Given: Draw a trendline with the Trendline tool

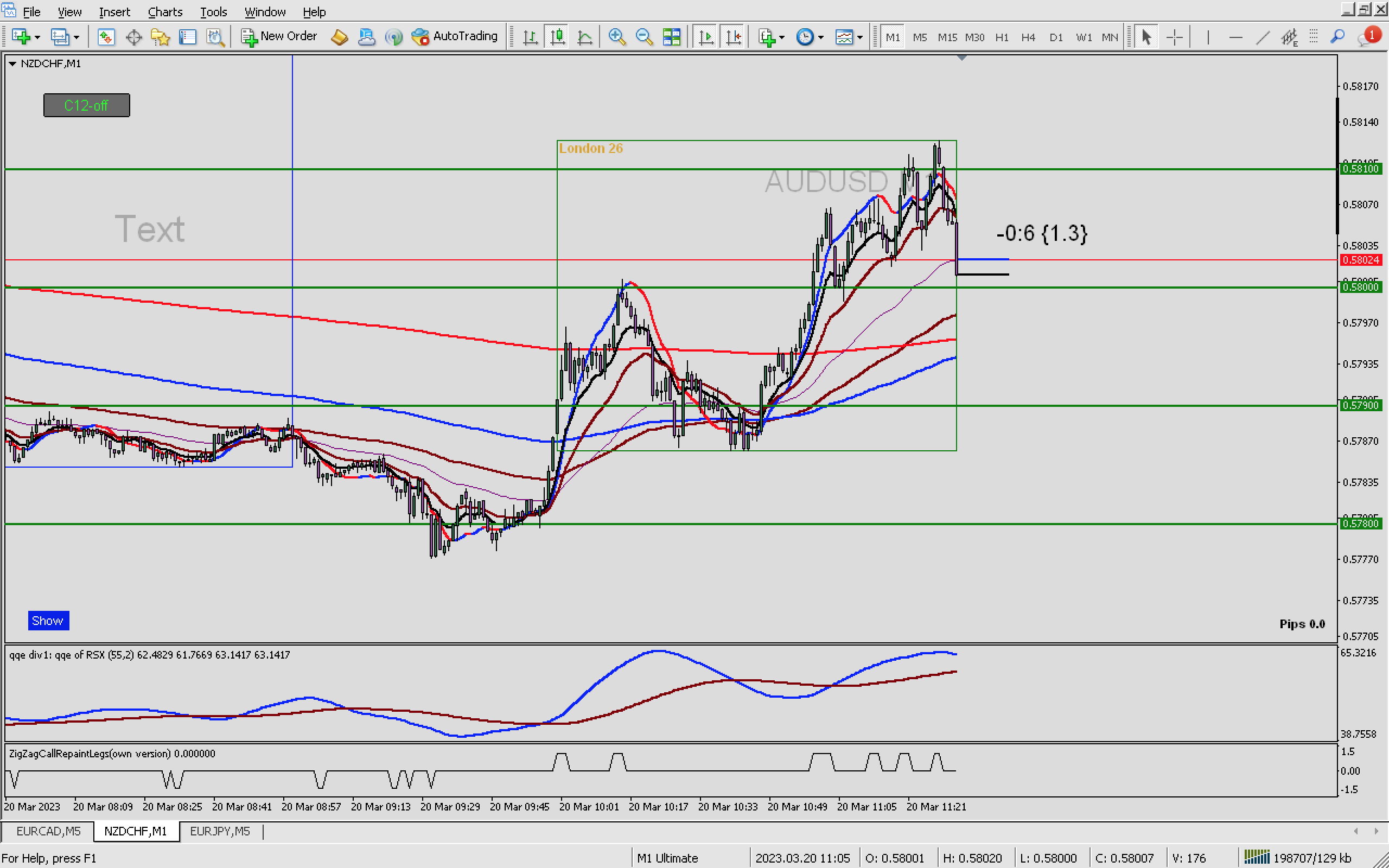Looking at the screenshot, I should [1262, 37].
